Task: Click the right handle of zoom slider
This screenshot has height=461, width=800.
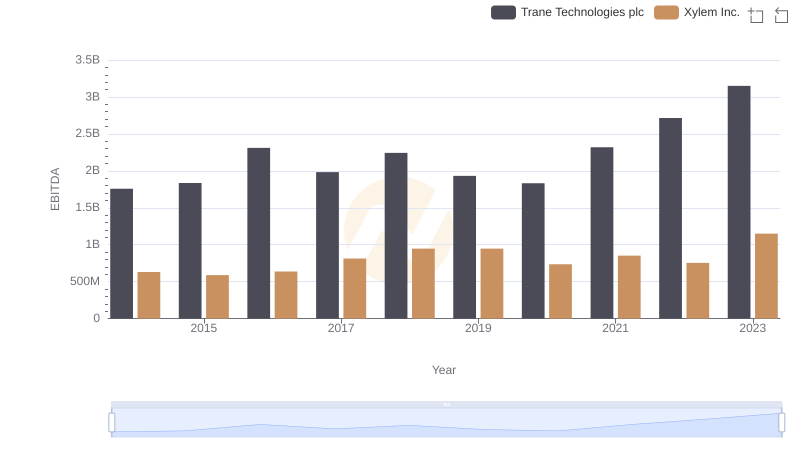Action: click(781, 423)
